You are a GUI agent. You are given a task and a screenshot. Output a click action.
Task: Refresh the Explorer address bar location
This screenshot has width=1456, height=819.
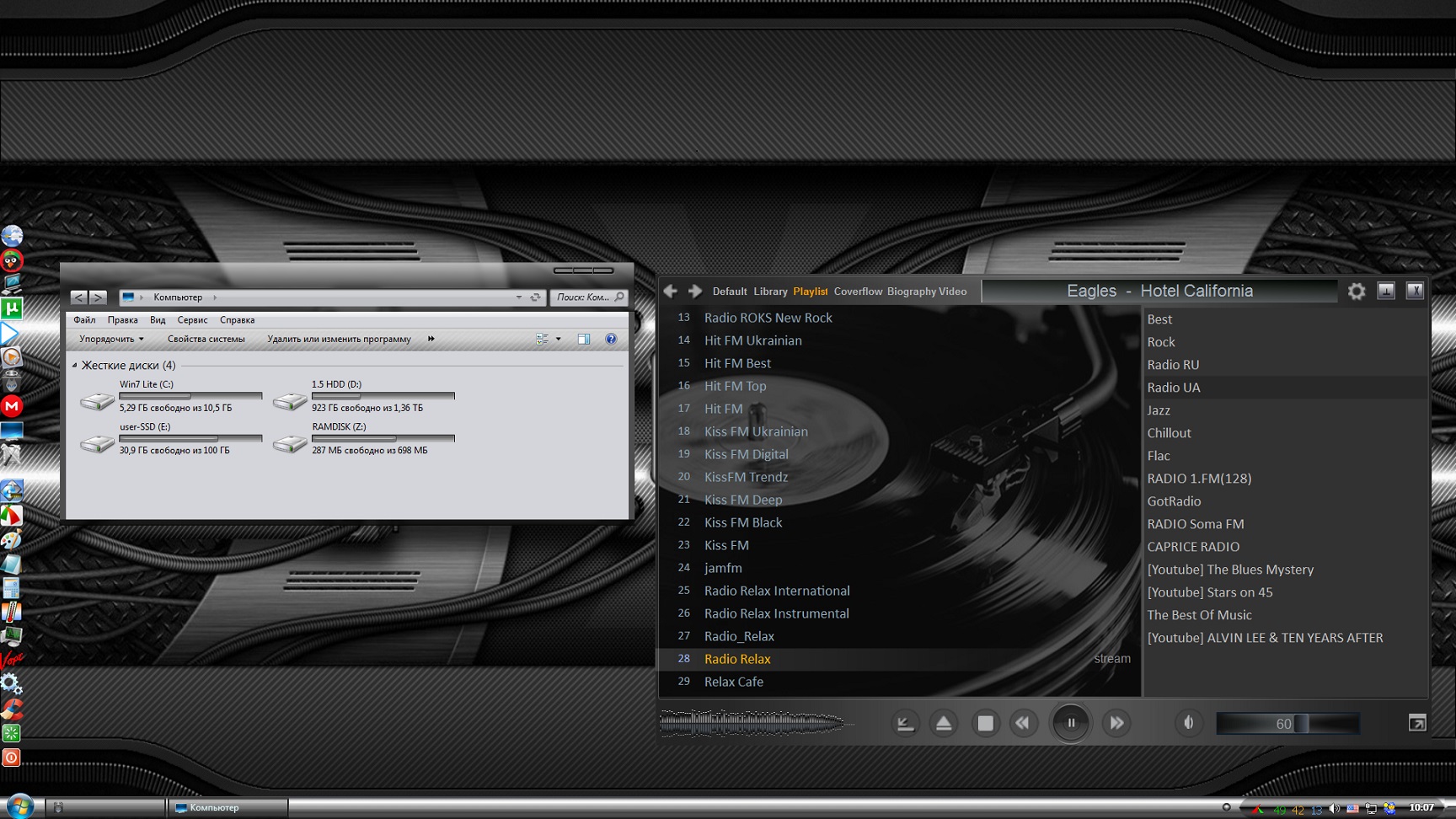tap(535, 297)
